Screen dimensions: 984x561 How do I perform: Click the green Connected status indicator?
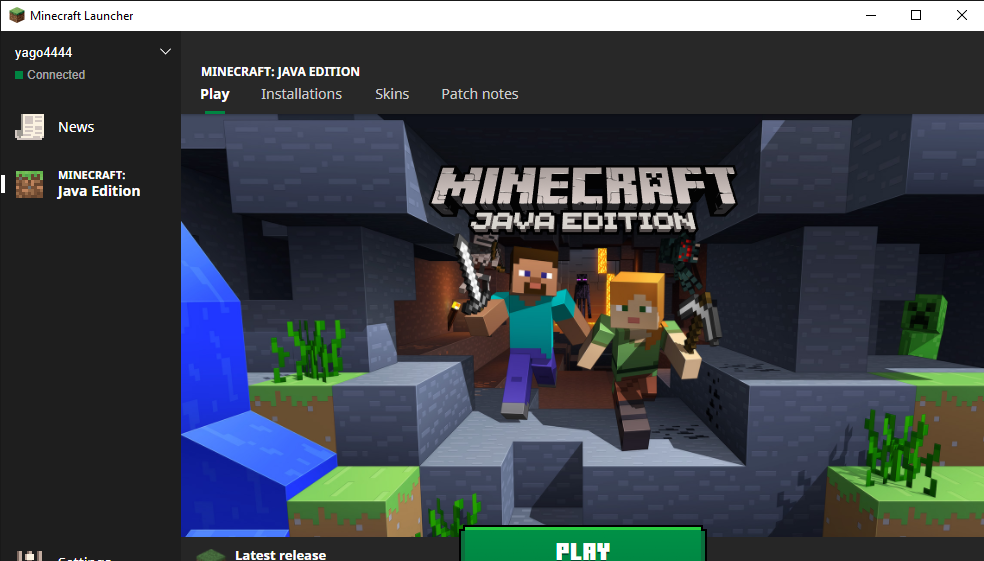[x=19, y=75]
